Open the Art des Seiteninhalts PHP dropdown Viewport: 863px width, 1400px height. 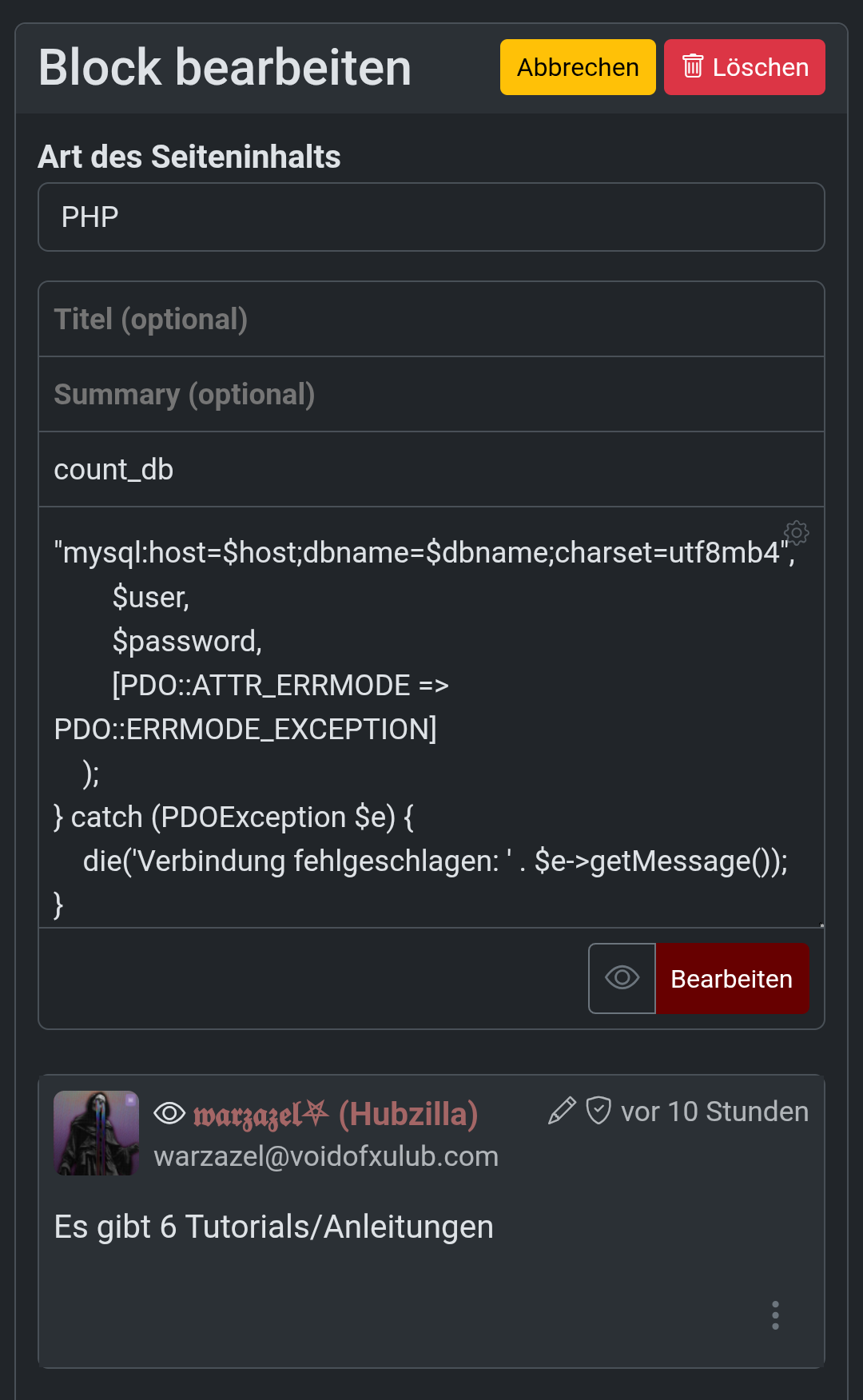[x=431, y=217]
